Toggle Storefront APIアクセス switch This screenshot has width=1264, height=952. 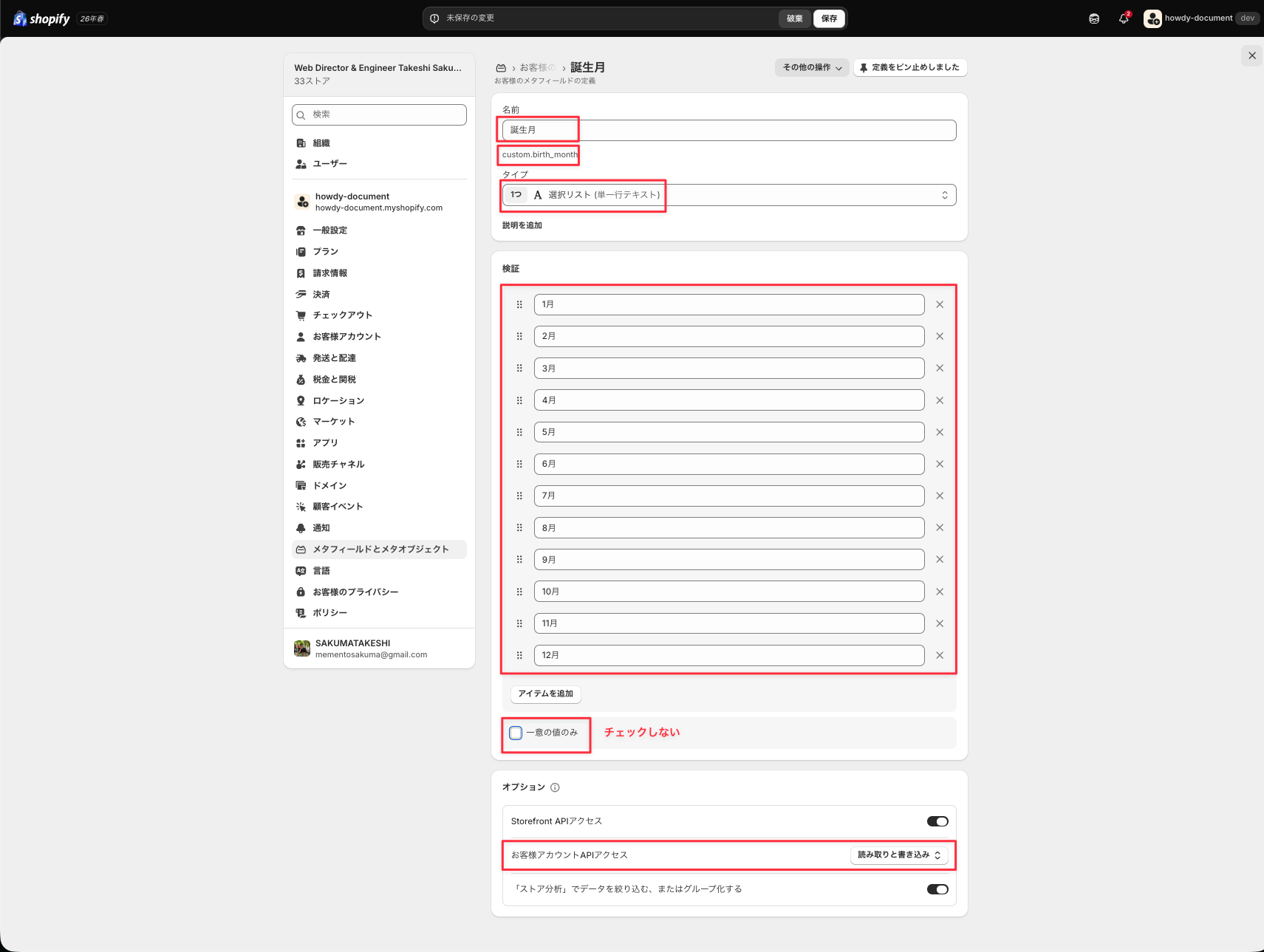[937, 821]
